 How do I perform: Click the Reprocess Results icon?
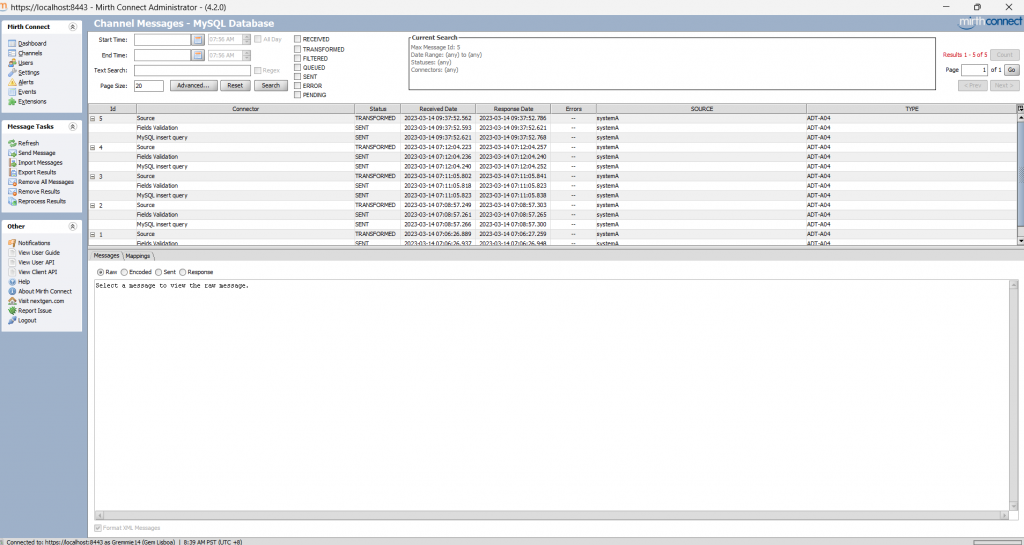[12, 202]
